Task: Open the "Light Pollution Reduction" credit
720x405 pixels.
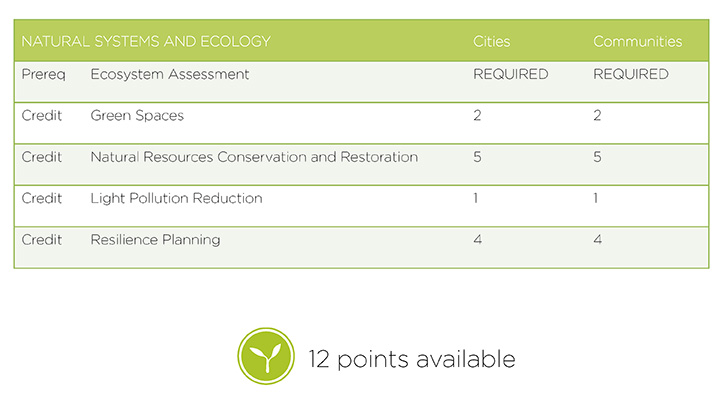Action: click(x=176, y=198)
